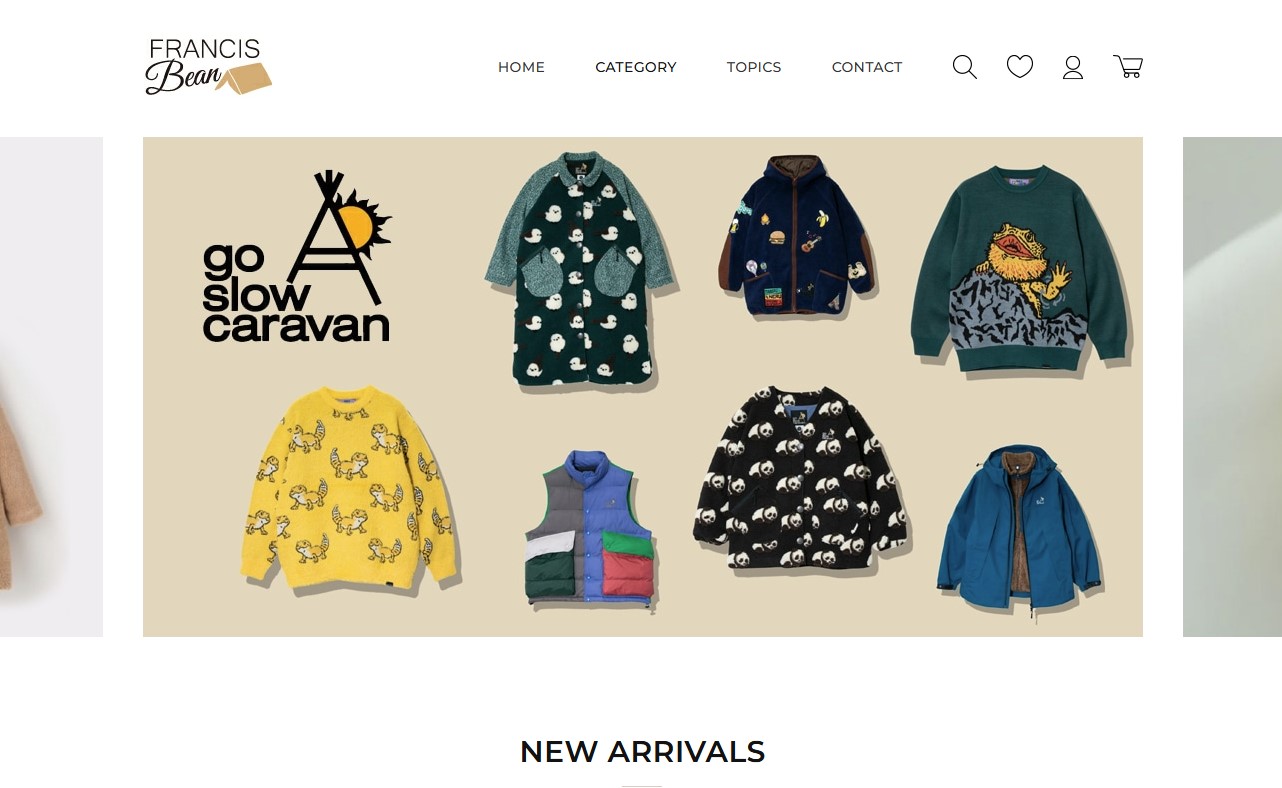
Task: Click the go slow caravan logo
Action: click(x=297, y=257)
